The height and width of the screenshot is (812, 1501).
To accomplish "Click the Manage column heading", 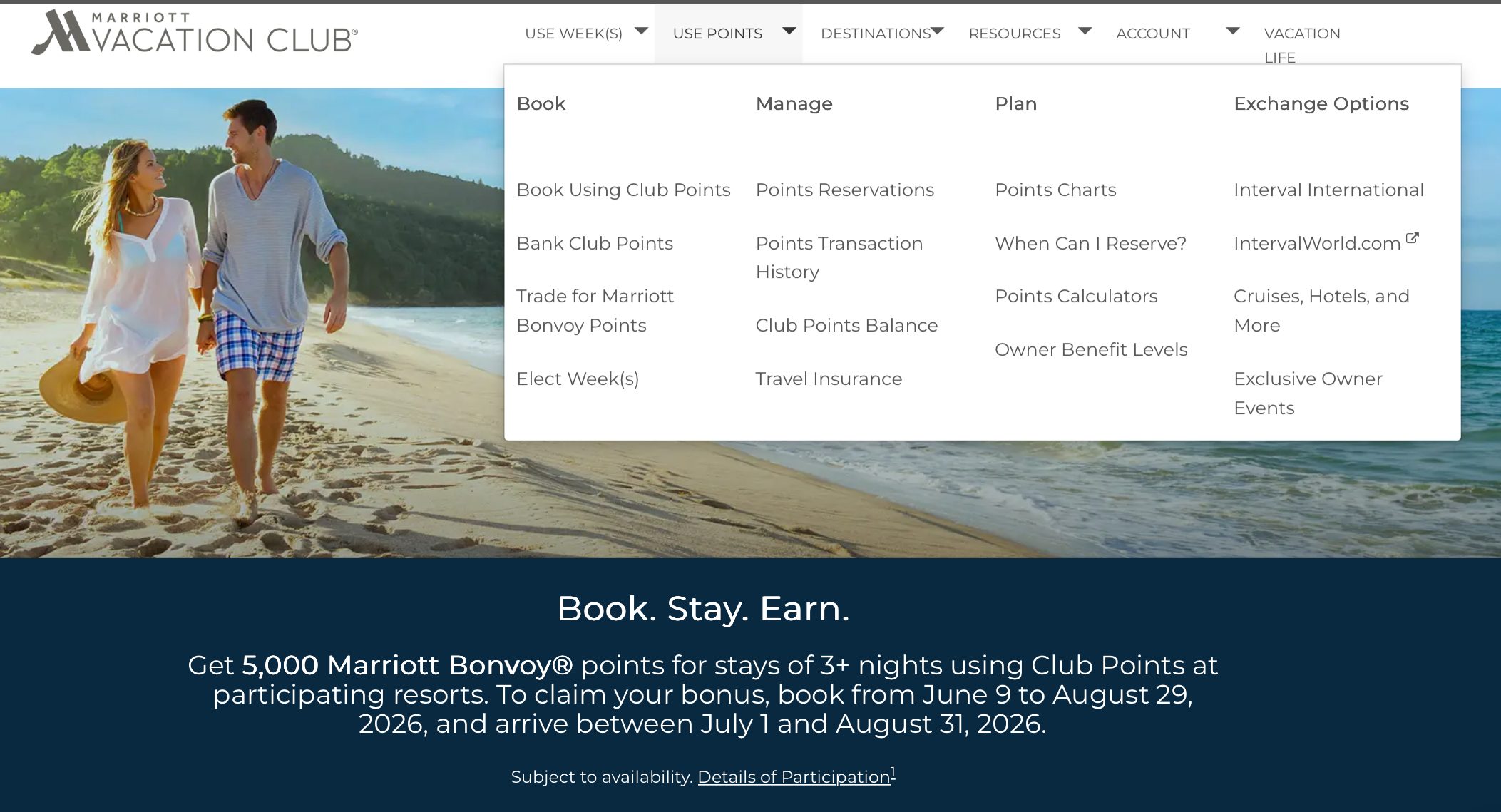I will pyautogui.click(x=794, y=103).
